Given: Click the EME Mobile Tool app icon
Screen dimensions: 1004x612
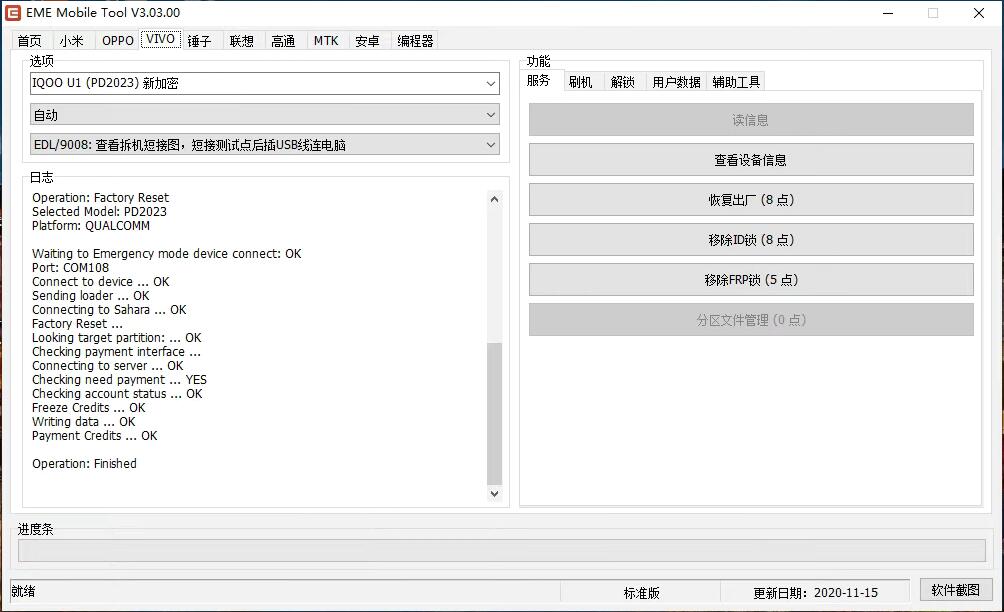Looking at the screenshot, I should pyautogui.click(x=13, y=13).
